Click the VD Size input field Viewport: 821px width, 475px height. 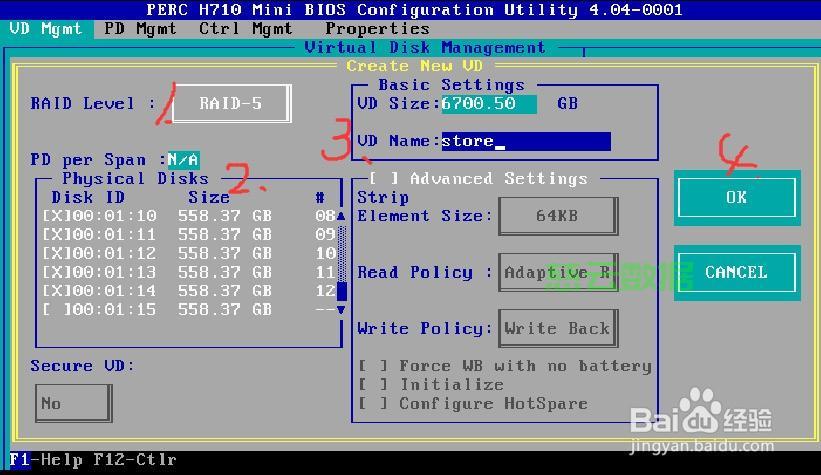coord(488,104)
